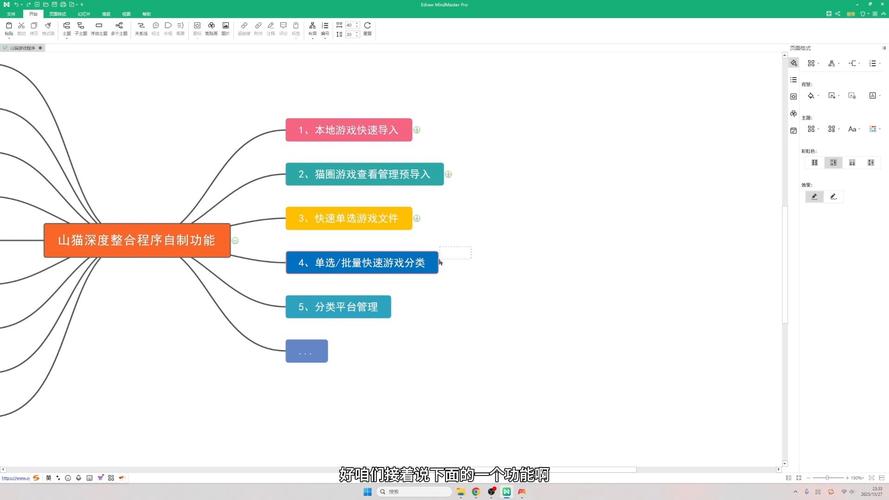Click the Cut scissors icon
Viewport: 889px width, 500px height.
coord(21,26)
